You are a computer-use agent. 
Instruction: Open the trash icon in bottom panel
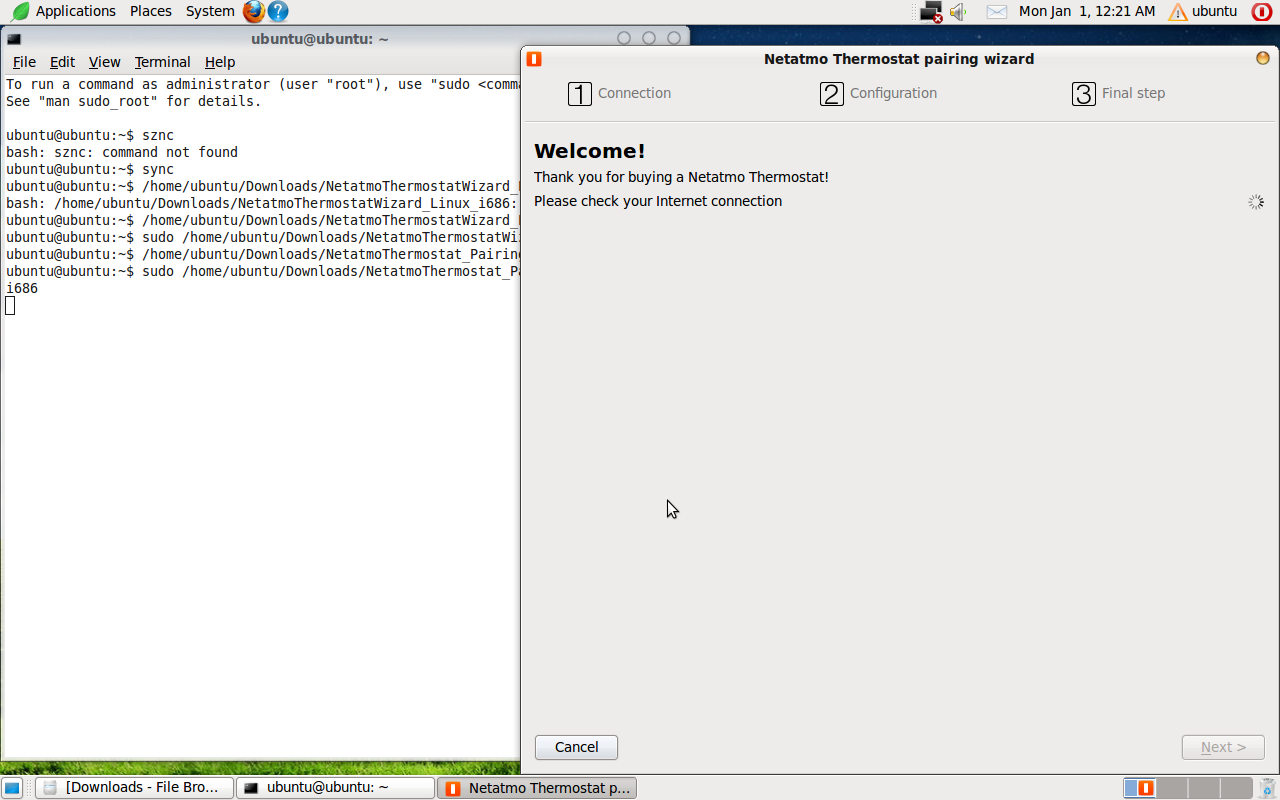pyautogui.click(x=1269, y=788)
